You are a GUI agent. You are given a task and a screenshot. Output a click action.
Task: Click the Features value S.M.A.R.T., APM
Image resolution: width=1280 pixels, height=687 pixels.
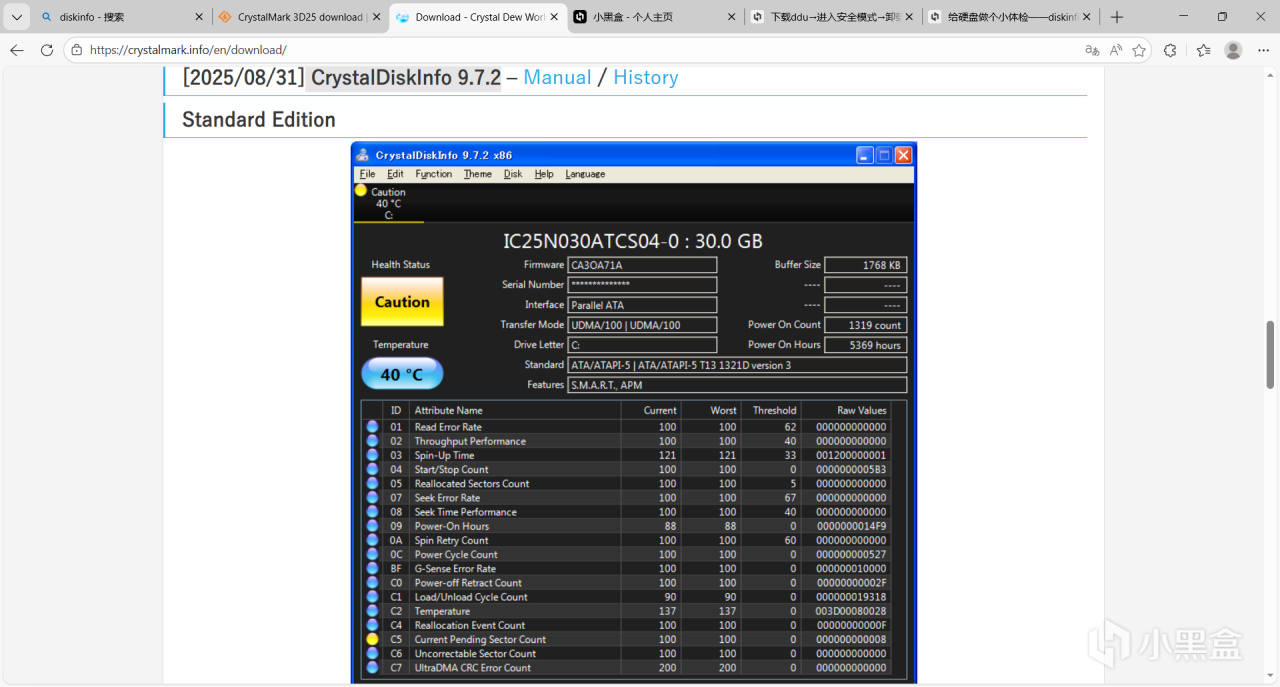point(737,385)
